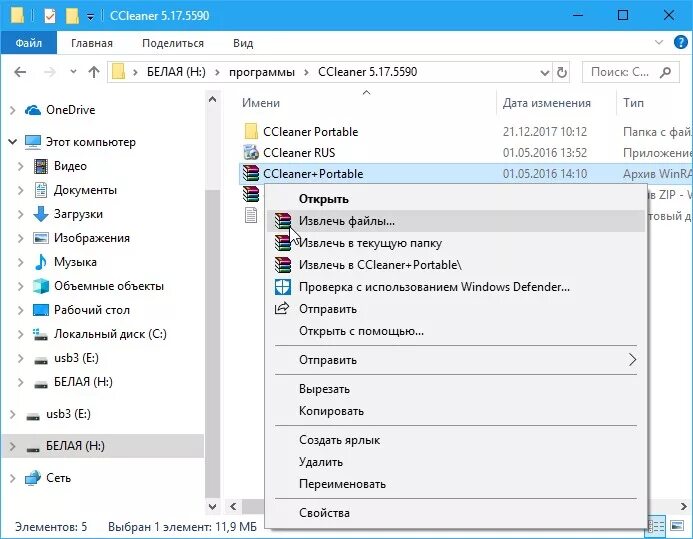
Task: Click the OneDrive cloud icon
Action: tap(33, 110)
